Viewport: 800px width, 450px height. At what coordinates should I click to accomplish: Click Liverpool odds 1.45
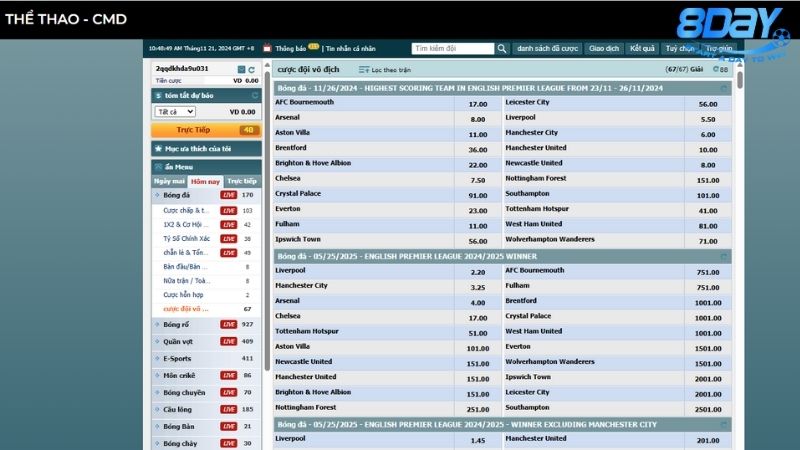(x=478, y=441)
